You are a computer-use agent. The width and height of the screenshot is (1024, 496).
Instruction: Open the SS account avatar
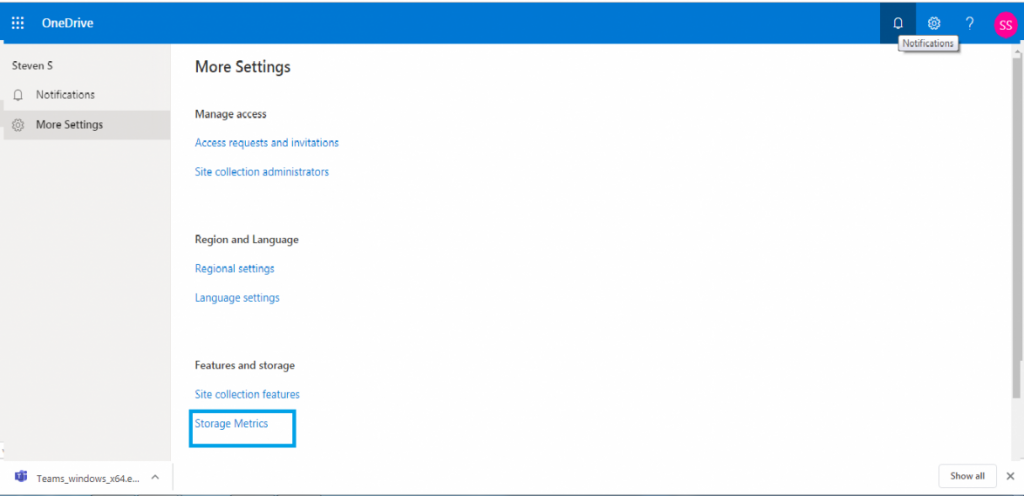tap(1006, 25)
